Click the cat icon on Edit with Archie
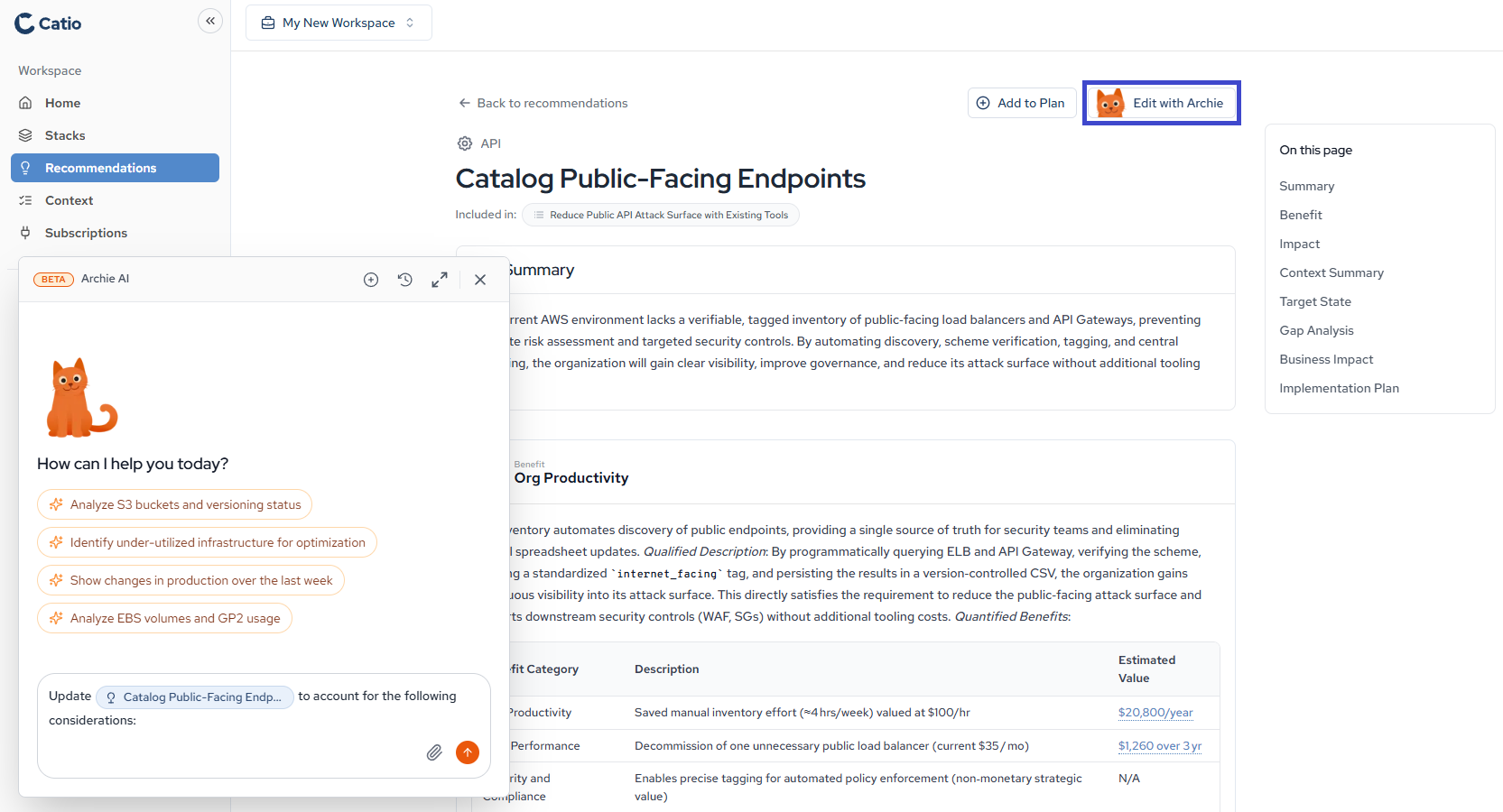Screen dimensions: 1503x812 [x=1109, y=103]
